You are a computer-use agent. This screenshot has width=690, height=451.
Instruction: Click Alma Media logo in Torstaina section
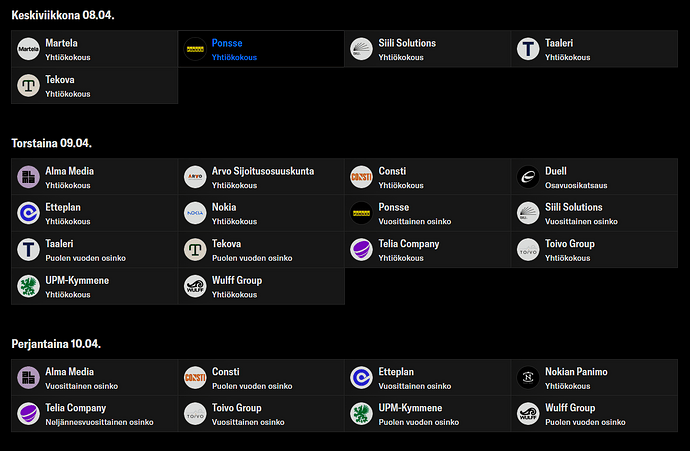pos(28,177)
